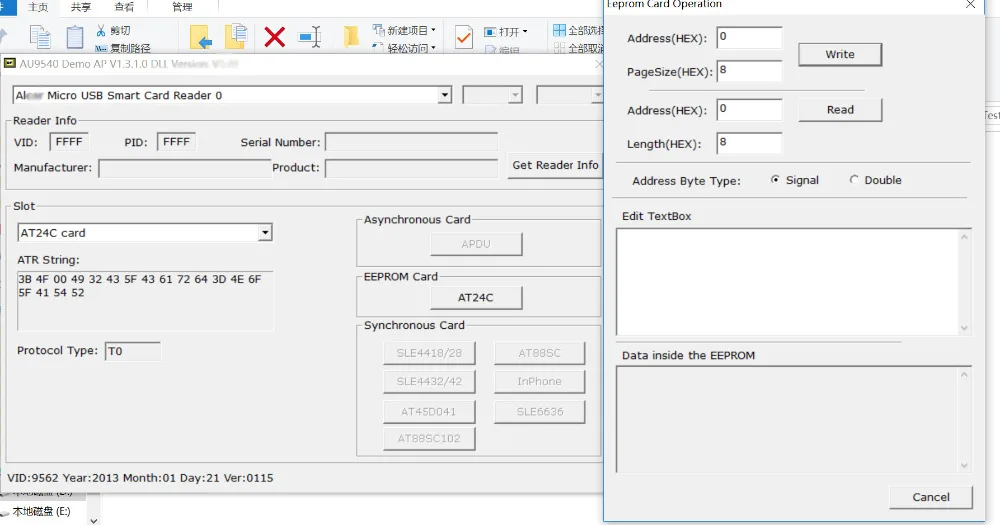
Task: Click the AT88SC102 button
Action: coord(429,438)
